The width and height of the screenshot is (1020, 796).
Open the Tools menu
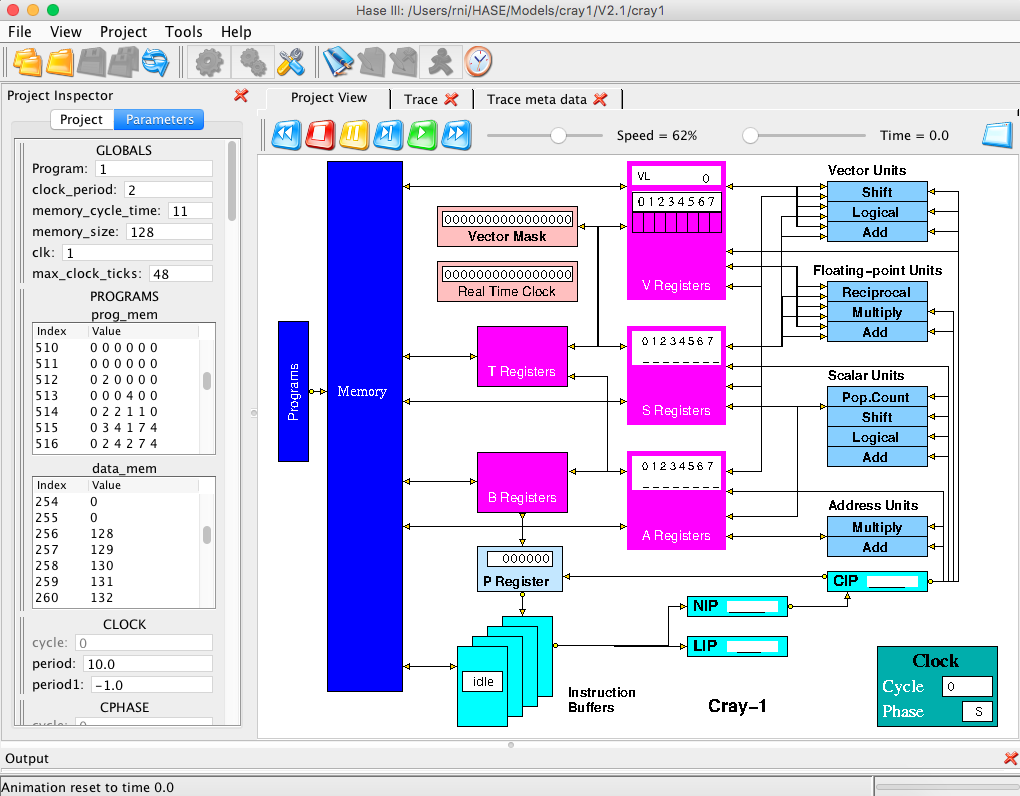tap(183, 32)
